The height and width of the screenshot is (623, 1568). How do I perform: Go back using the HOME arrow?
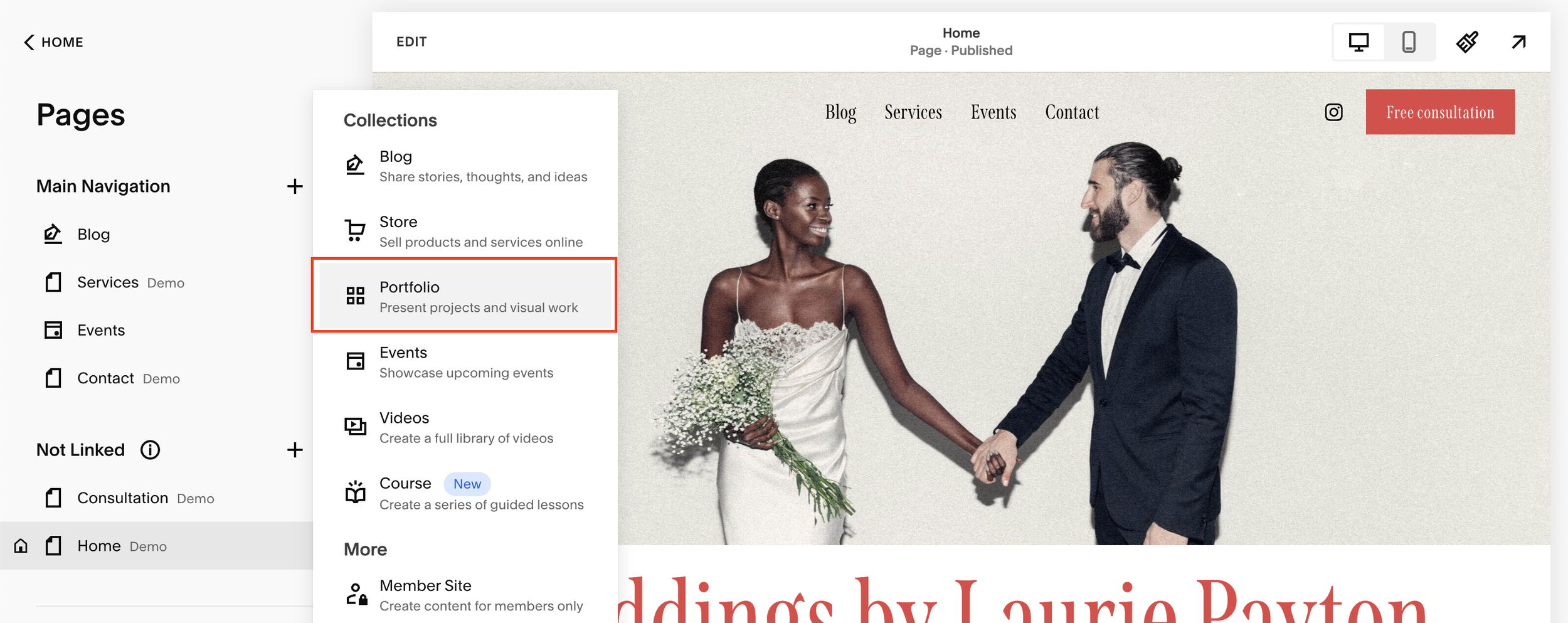53,42
